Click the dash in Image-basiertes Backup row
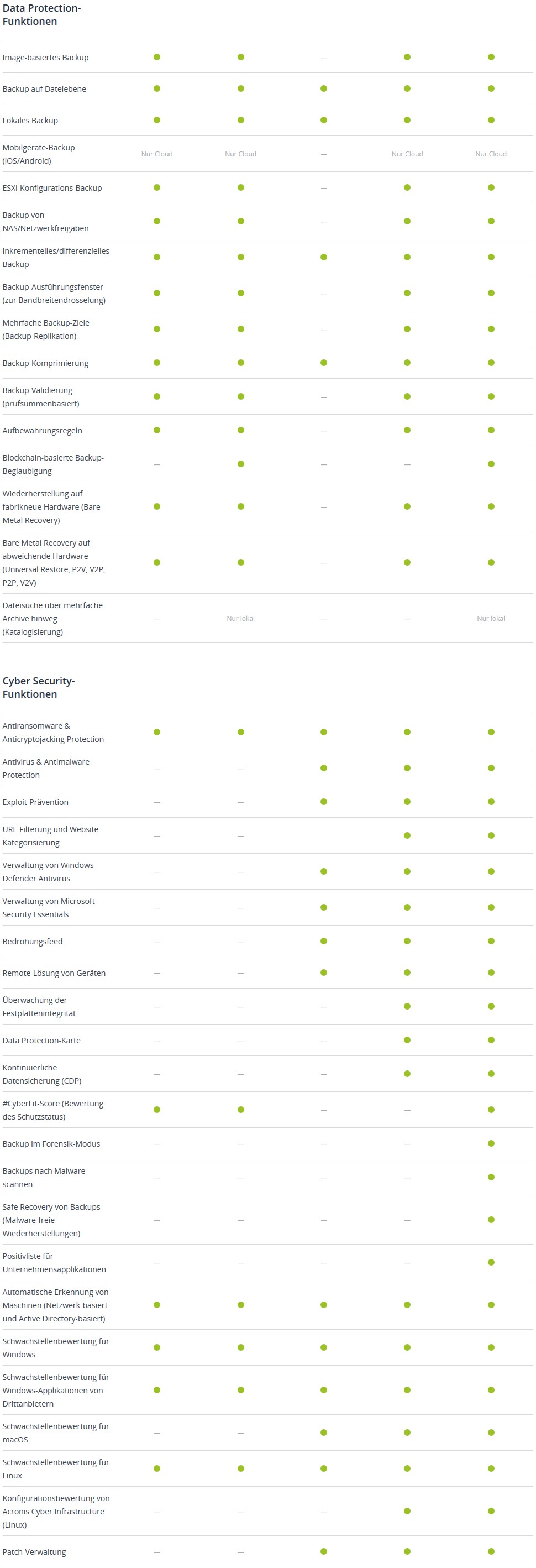This screenshot has width=536, height=1568. pyautogui.click(x=324, y=57)
